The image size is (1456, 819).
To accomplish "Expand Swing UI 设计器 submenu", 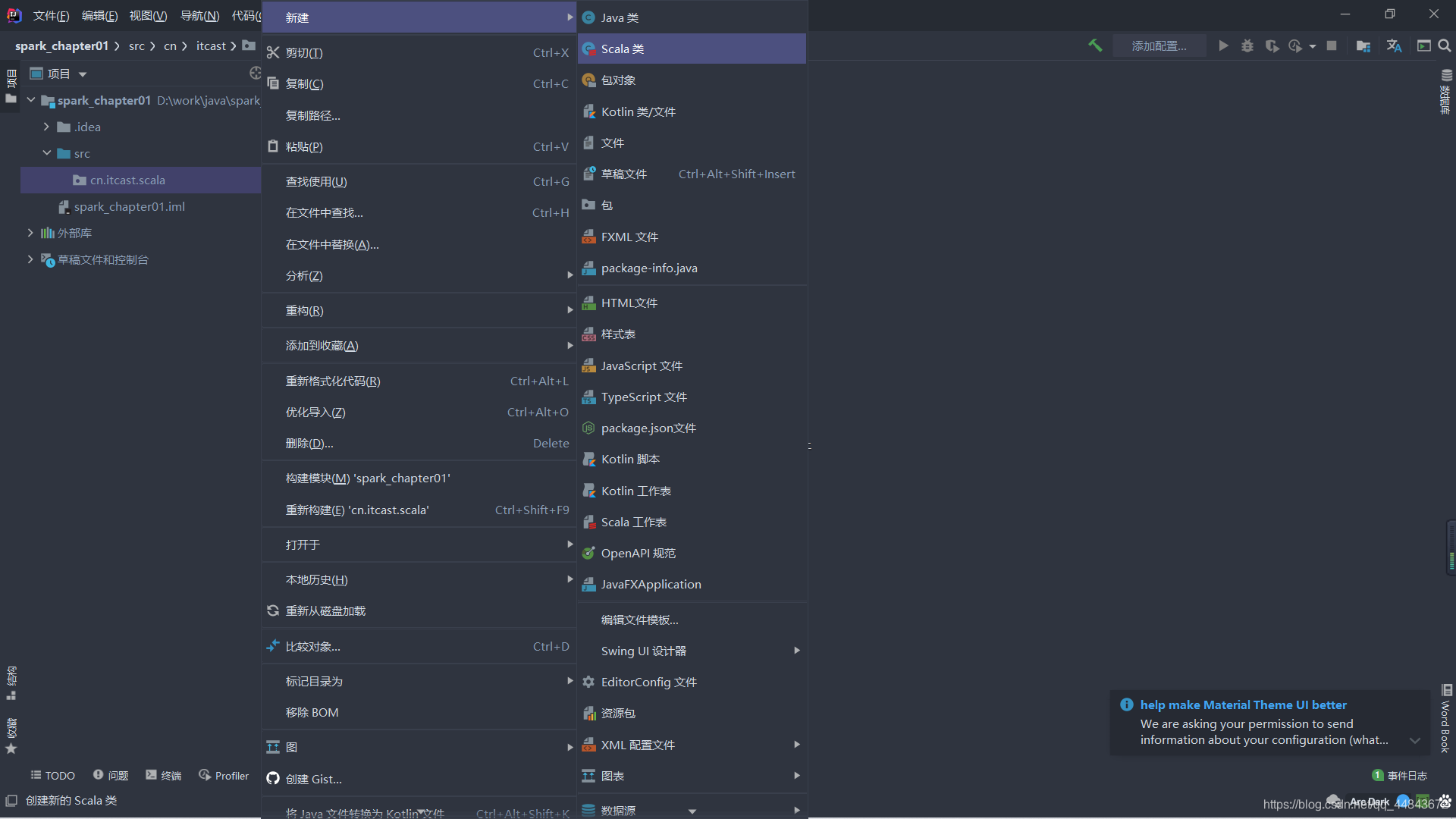I will pos(692,651).
